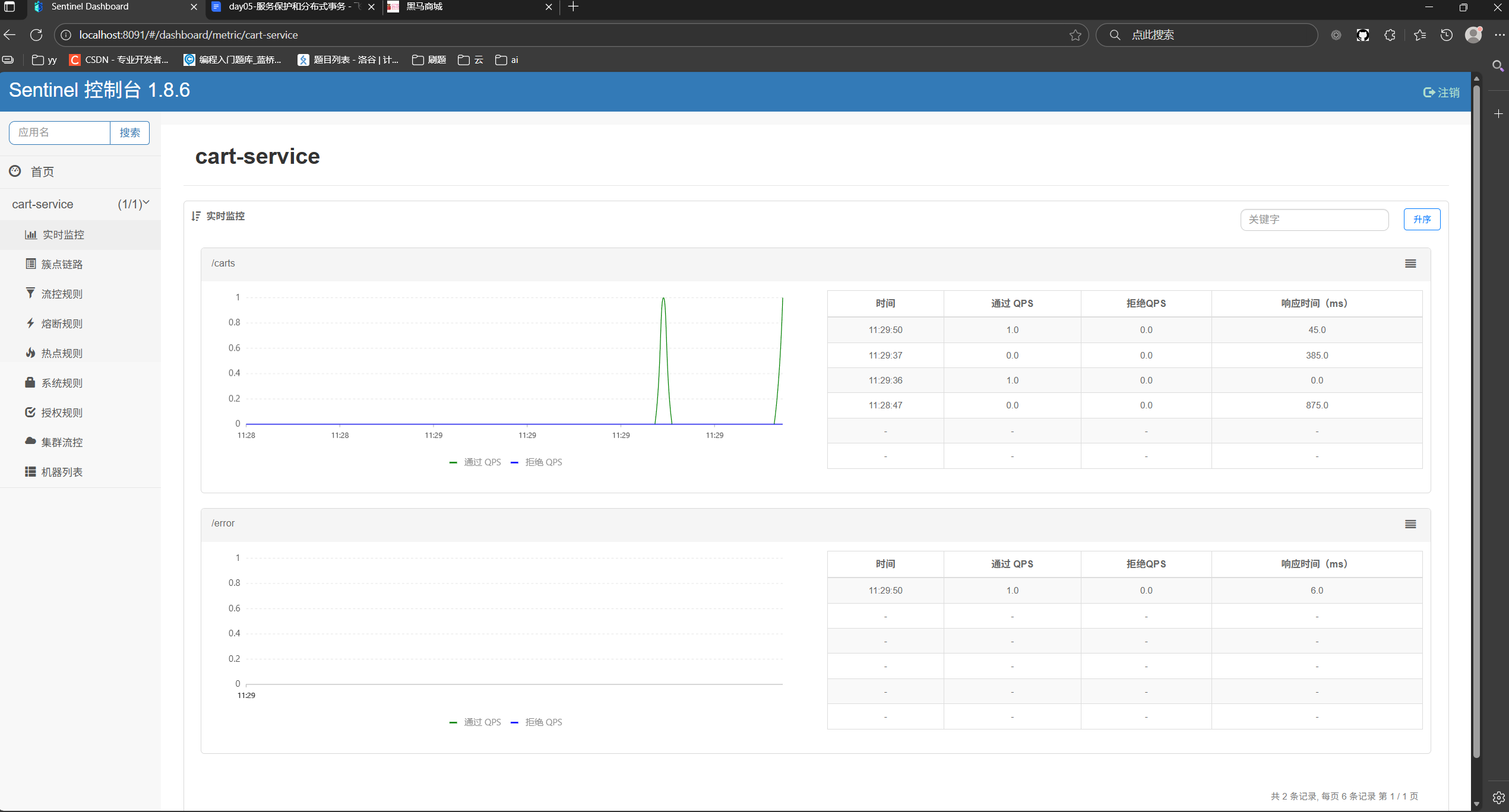
Task: Open the 机器列表 machine list
Action: [x=62, y=471]
